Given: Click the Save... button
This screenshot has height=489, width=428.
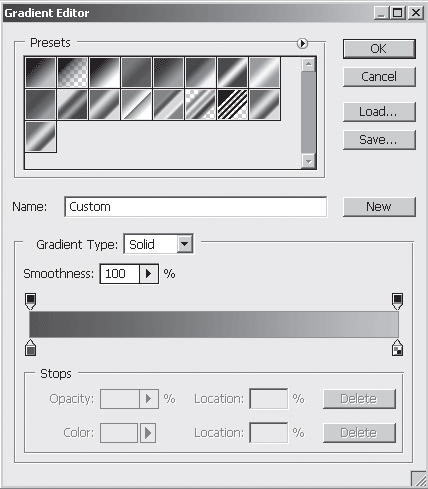Looking at the screenshot, I should click(379, 140).
